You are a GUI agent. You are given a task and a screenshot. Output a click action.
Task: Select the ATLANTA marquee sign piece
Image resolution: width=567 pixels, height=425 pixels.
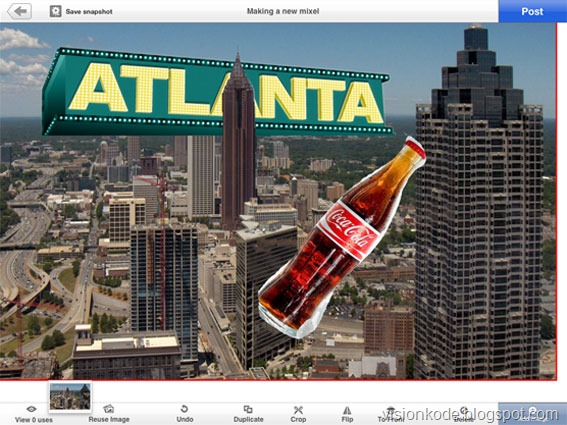click(x=217, y=93)
